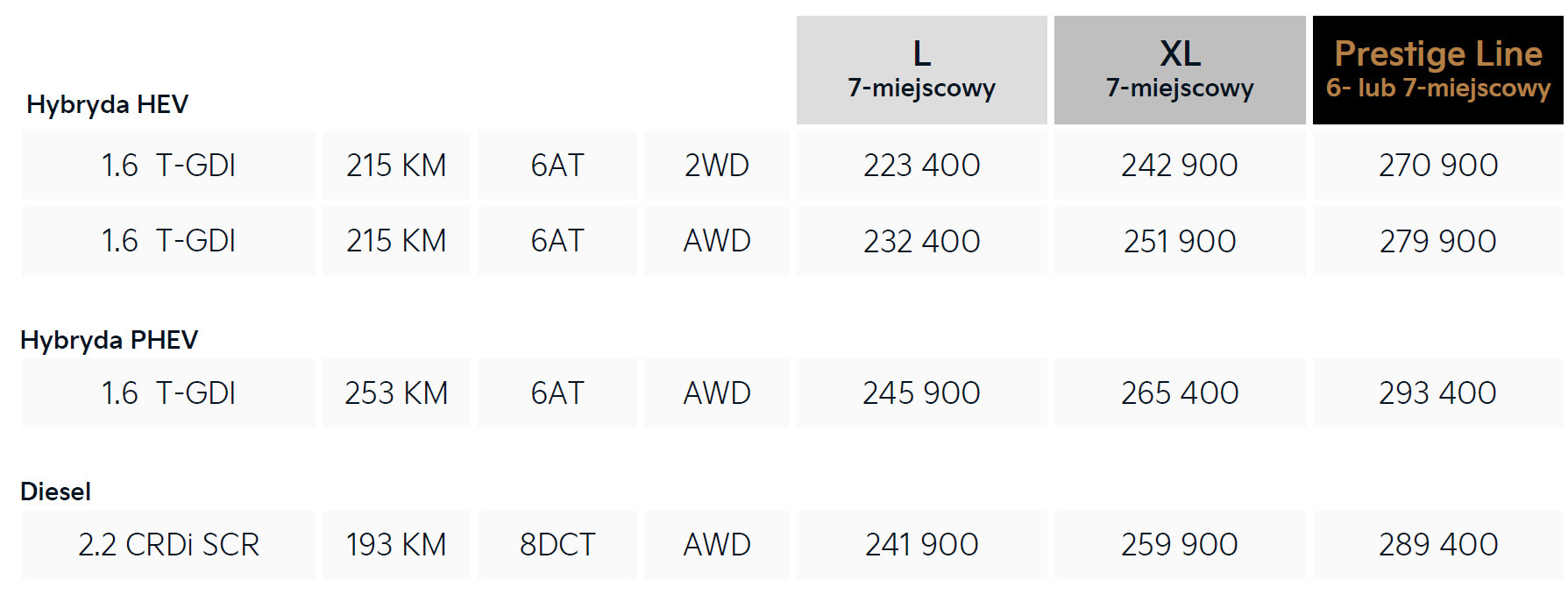Image resolution: width=1568 pixels, height=594 pixels.
Task: Click the 289 400 price cell
Action: [x=1437, y=545]
